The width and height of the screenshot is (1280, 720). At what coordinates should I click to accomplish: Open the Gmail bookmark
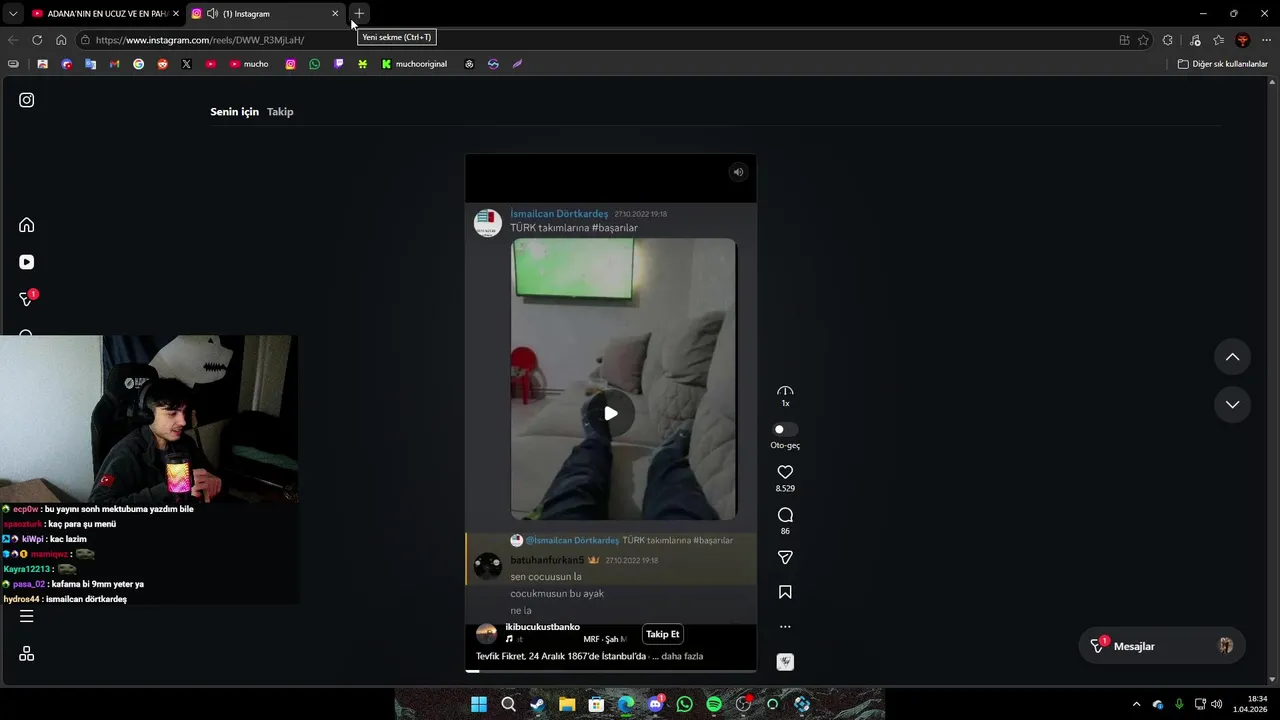(x=114, y=64)
